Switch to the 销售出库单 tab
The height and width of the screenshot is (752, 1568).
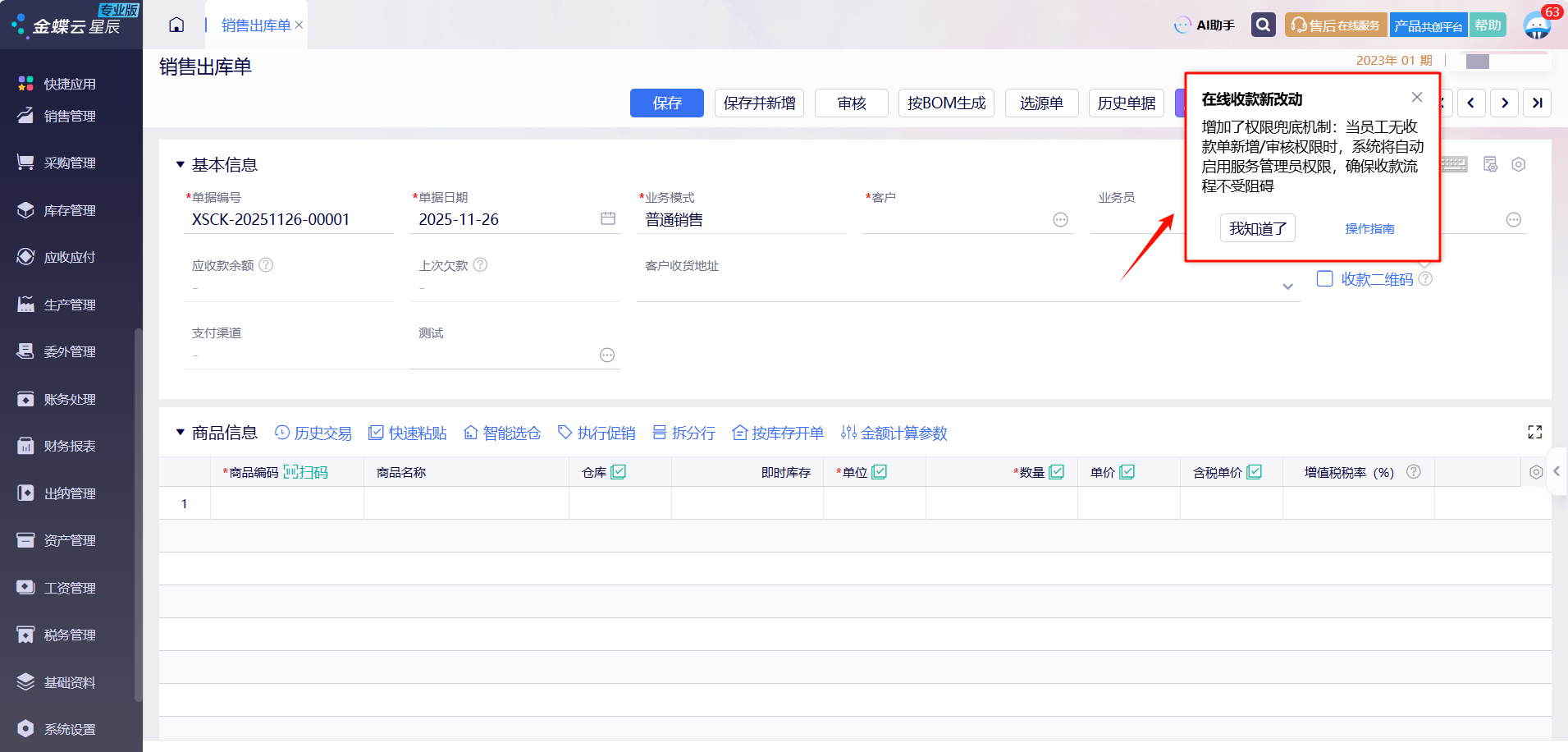256,25
